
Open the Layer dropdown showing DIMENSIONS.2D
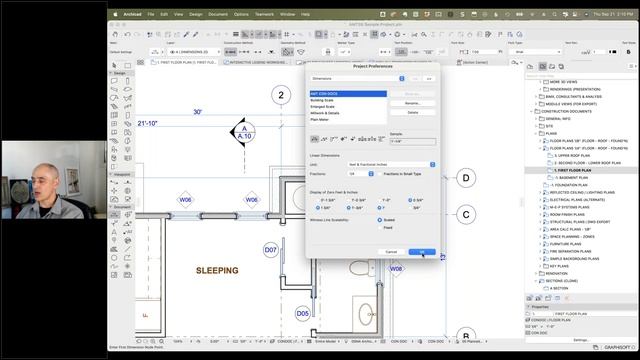194,52
